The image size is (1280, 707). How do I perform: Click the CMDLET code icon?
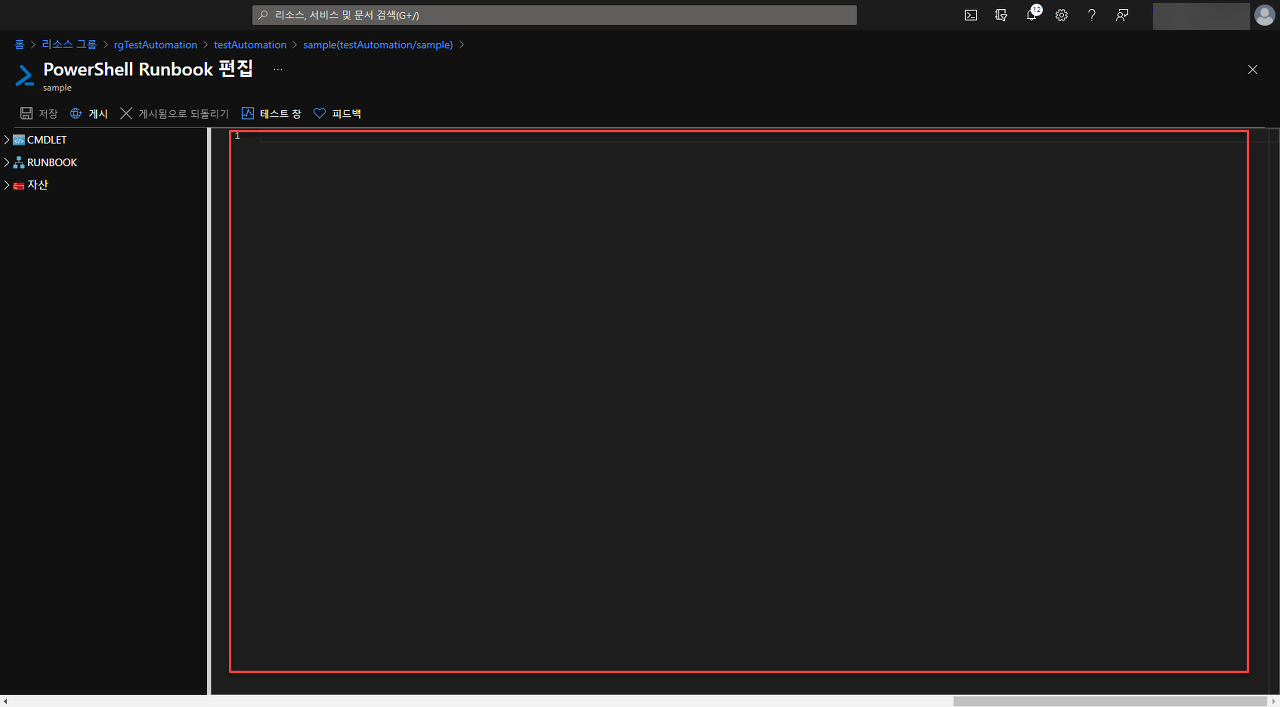coord(18,140)
